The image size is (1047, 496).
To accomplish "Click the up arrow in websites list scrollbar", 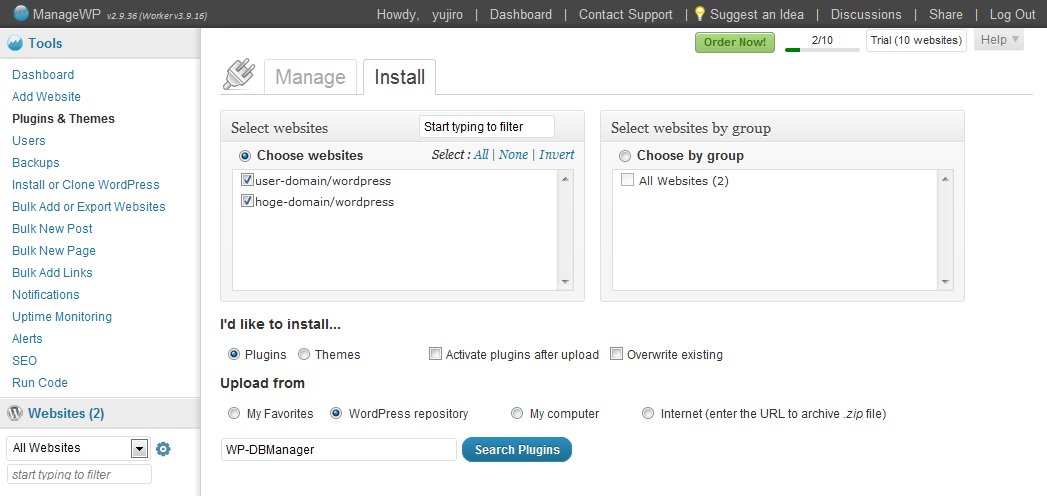I will [566, 179].
